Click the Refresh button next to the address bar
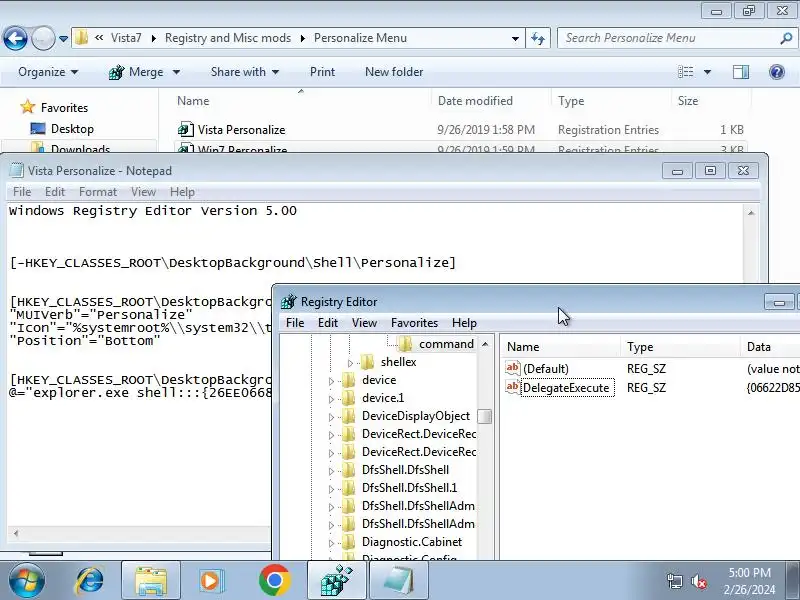The height and width of the screenshot is (600, 800). click(538, 38)
